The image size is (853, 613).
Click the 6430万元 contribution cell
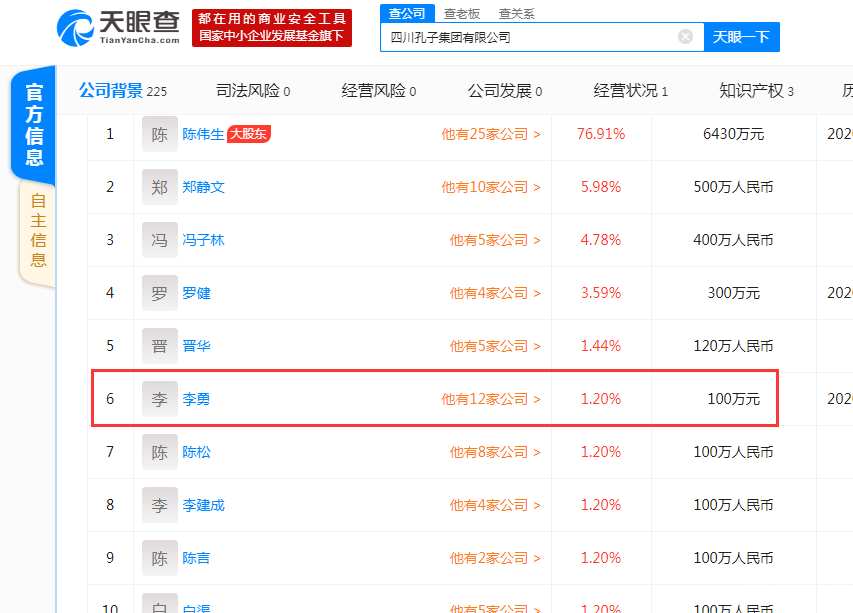point(733,134)
